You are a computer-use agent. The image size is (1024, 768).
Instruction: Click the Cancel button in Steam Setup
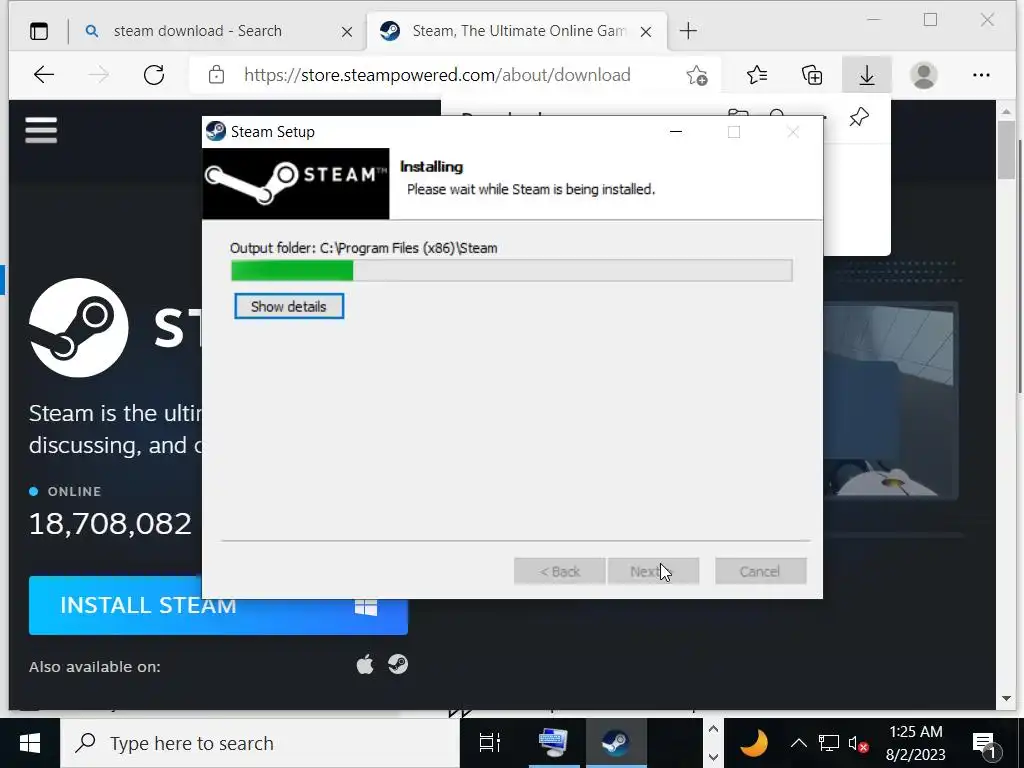(x=760, y=571)
